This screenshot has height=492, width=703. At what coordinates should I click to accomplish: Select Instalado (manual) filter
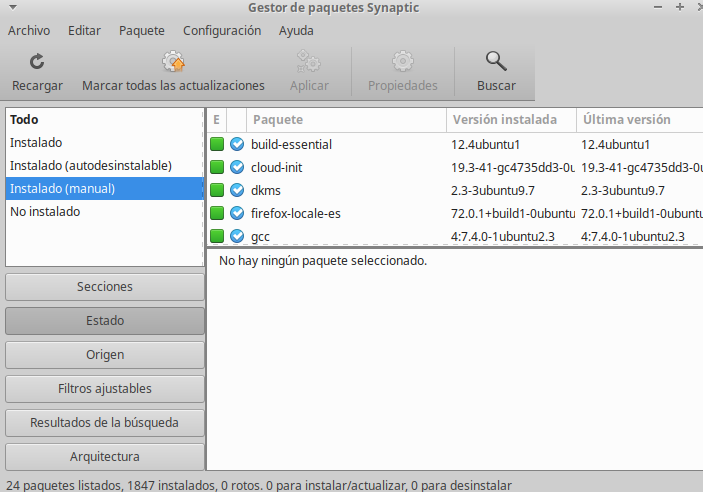tap(104, 188)
